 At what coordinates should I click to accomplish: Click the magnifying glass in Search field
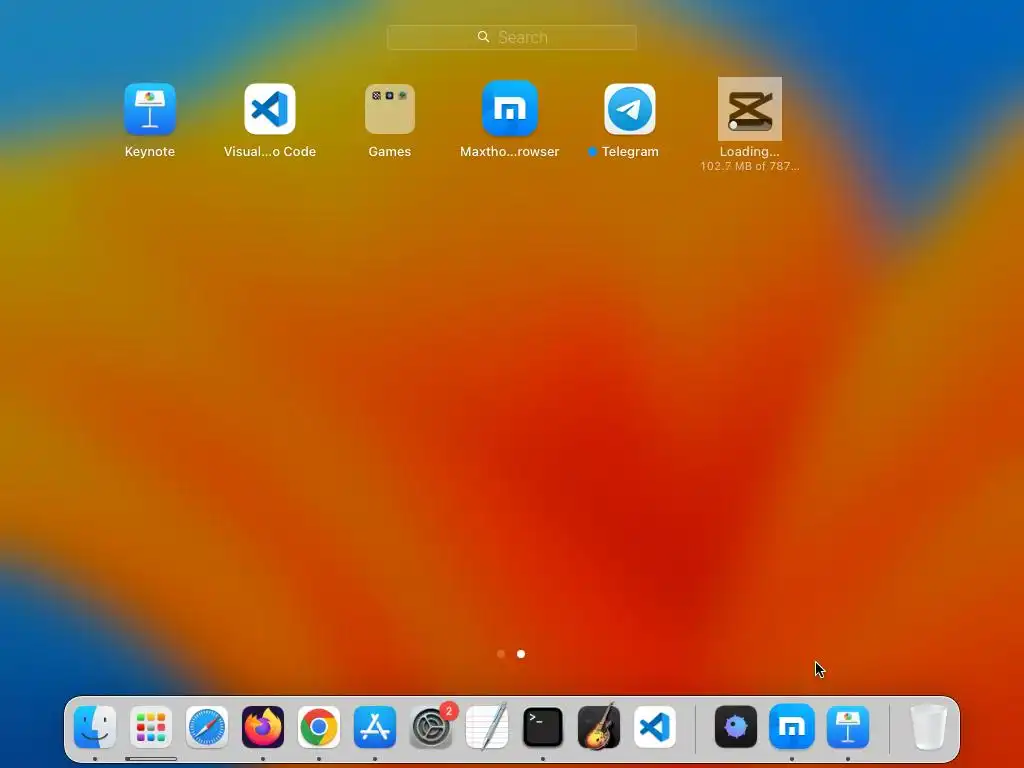point(483,37)
